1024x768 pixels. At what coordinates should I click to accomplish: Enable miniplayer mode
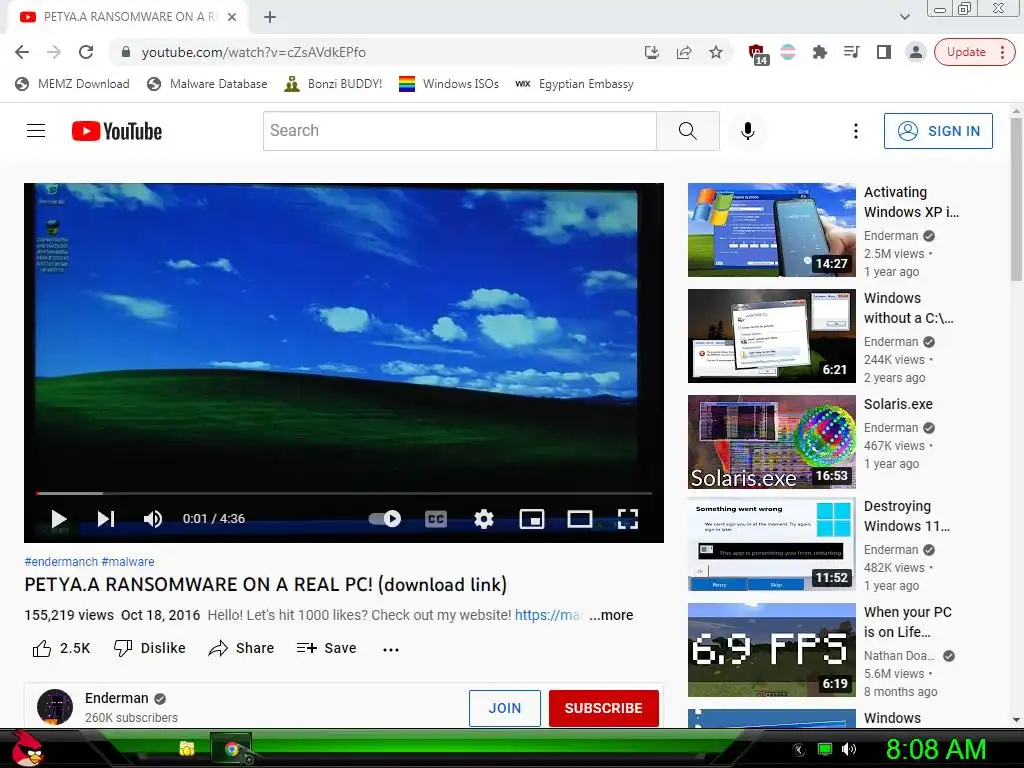532,519
